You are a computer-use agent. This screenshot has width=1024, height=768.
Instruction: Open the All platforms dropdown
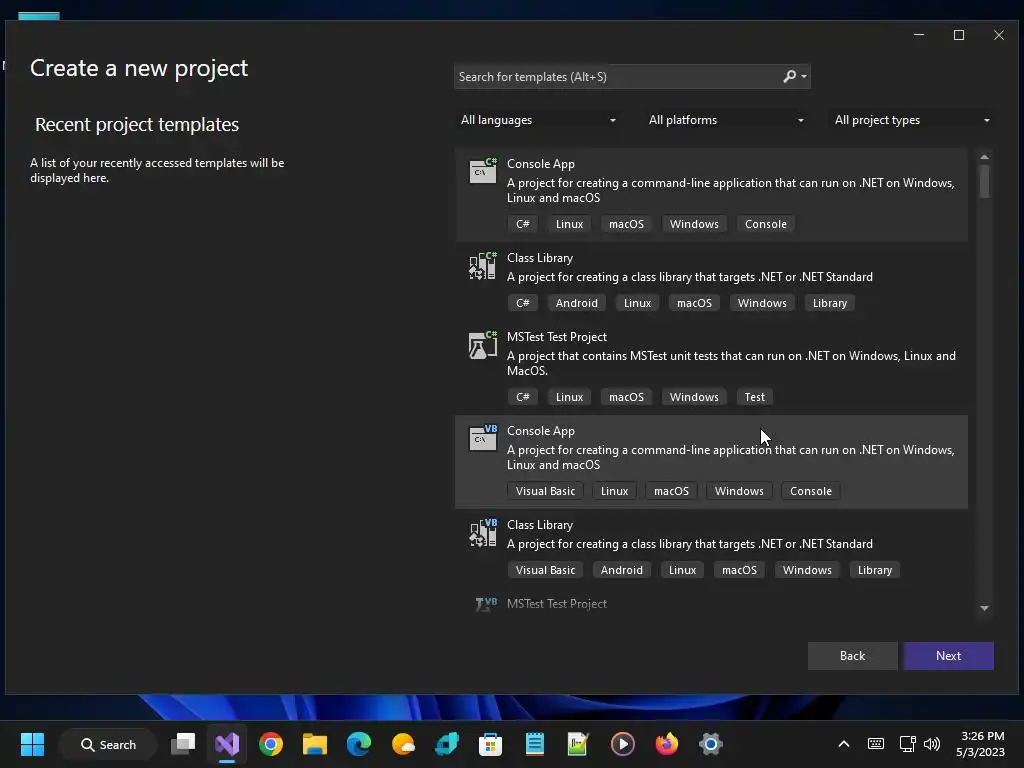click(x=725, y=120)
